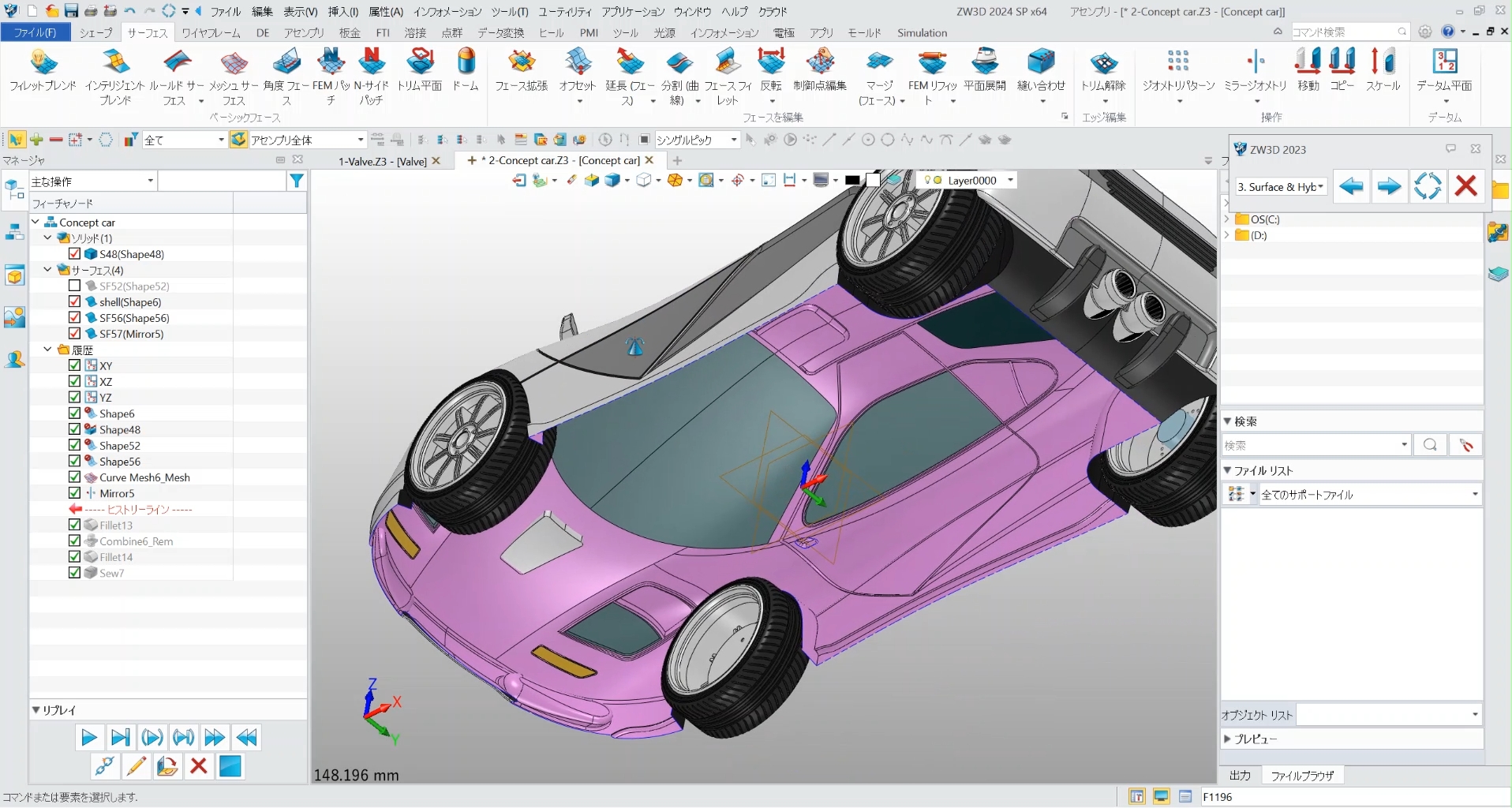Open the インテリジェントブレンド tool
Screen dimensions: 1512x808
tap(115, 77)
